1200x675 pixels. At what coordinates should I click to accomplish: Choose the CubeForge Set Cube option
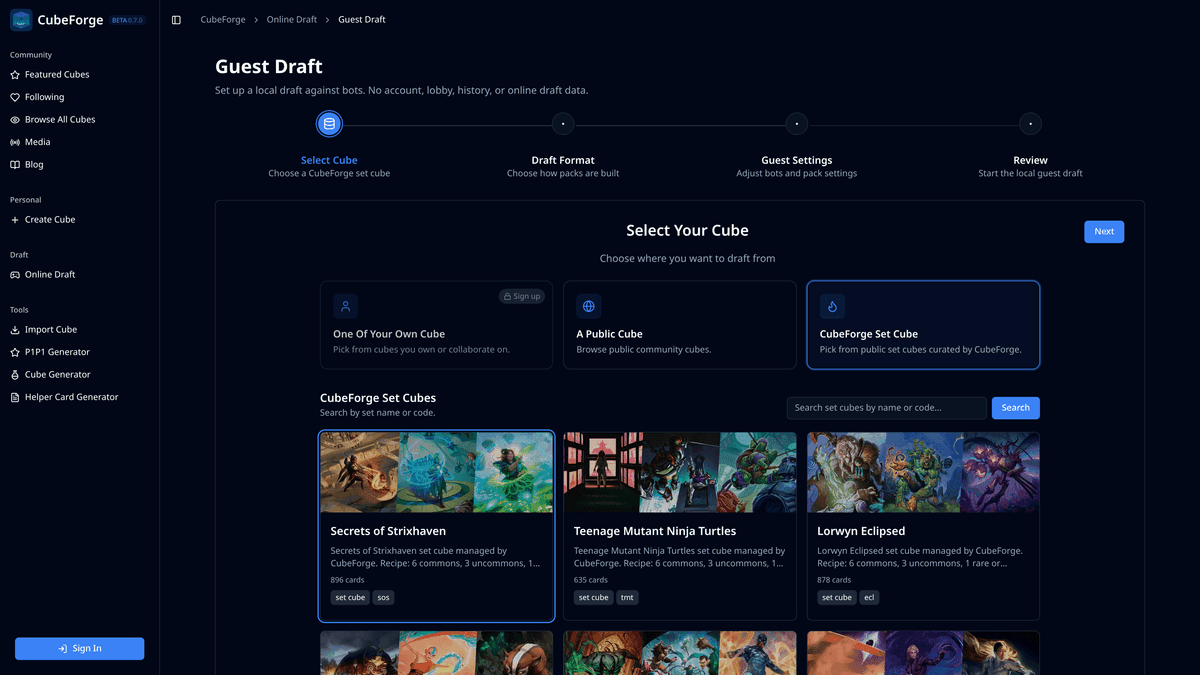coord(923,325)
